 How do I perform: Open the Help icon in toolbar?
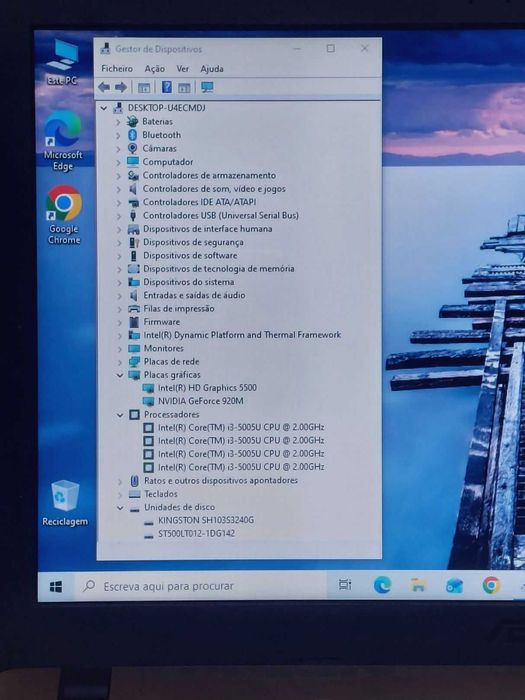click(x=167, y=87)
